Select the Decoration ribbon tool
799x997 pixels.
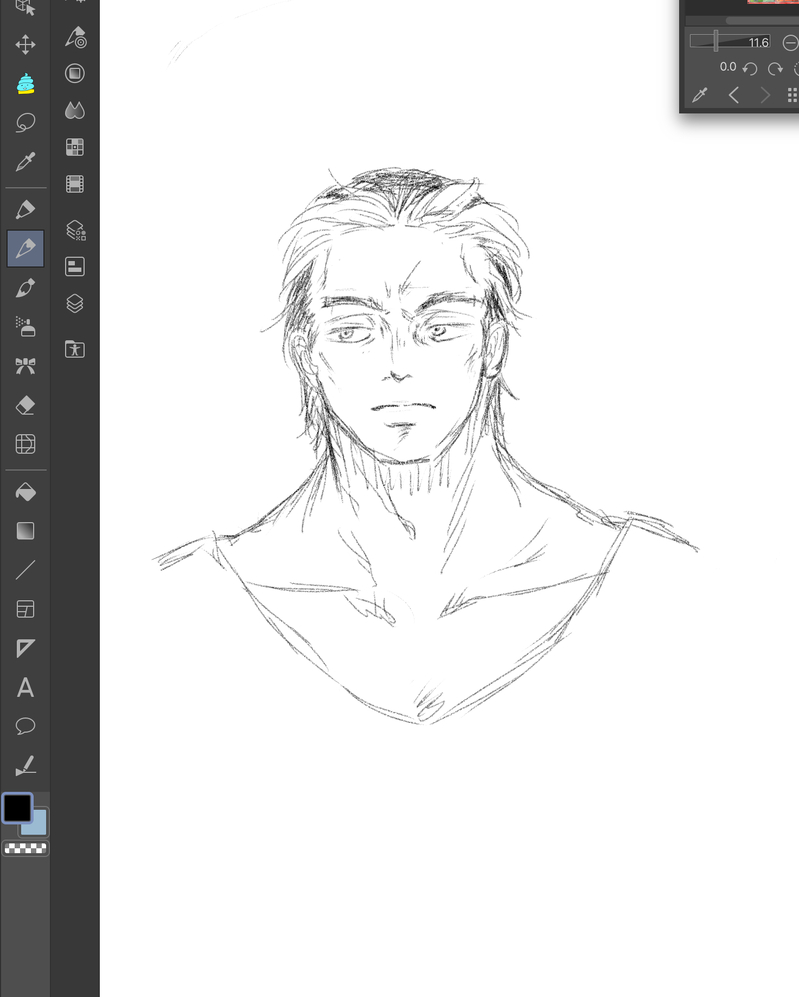click(25, 366)
